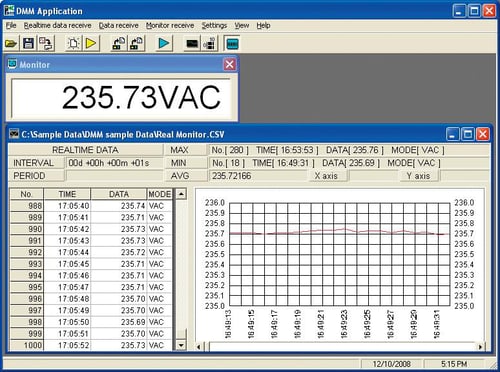
Task: Select table row number 990
Action: pyautogui.click(x=27, y=229)
